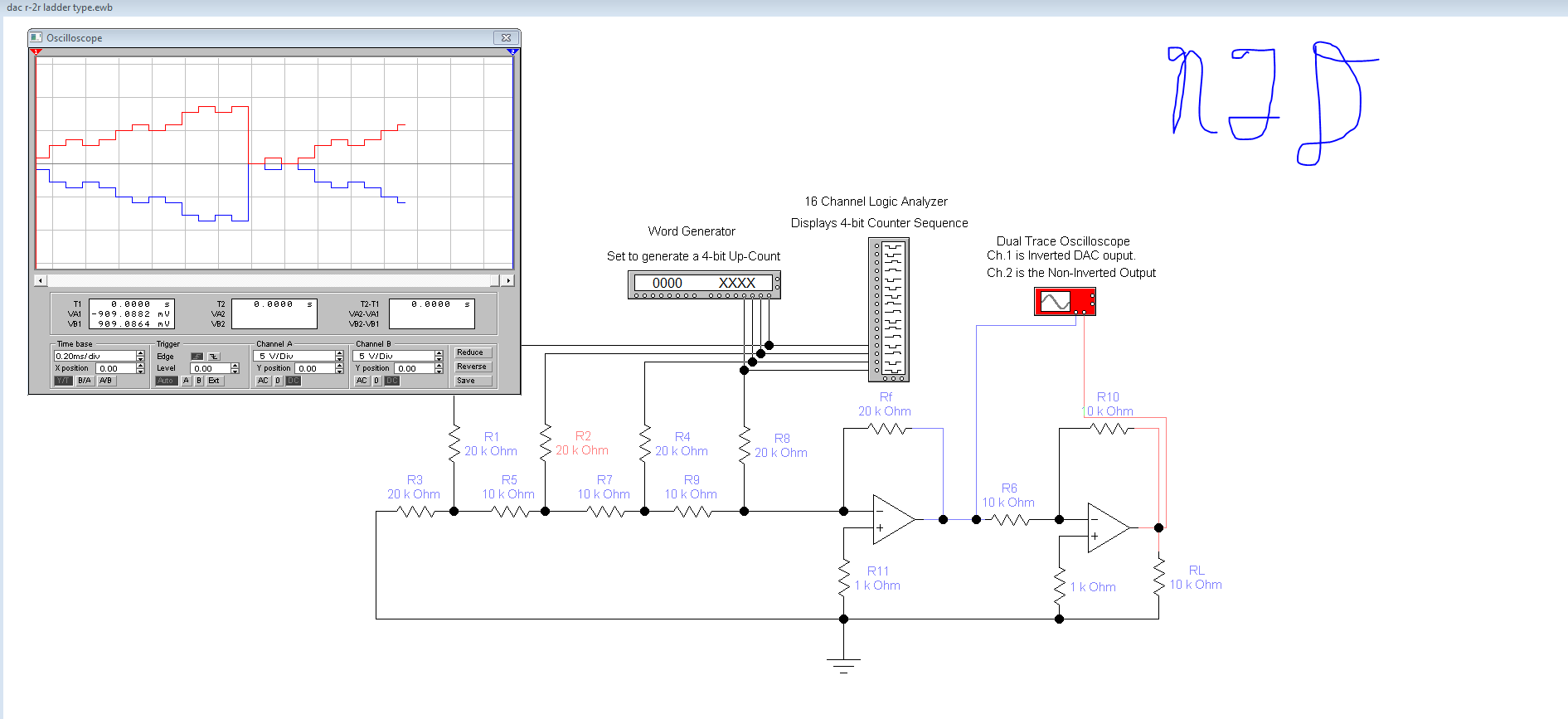Click the X position value field
Screen dimensions: 1568x719
click(x=115, y=368)
